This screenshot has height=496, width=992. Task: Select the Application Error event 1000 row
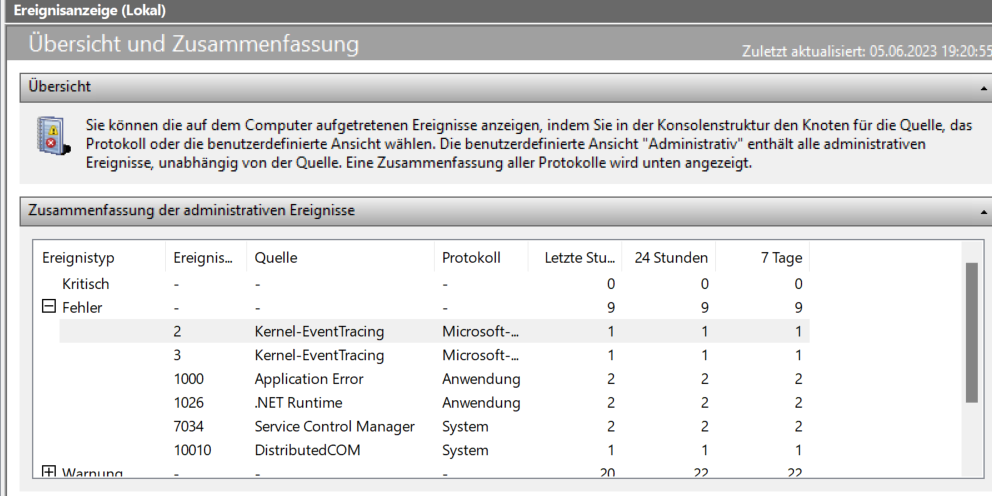click(x=309, y=379)
